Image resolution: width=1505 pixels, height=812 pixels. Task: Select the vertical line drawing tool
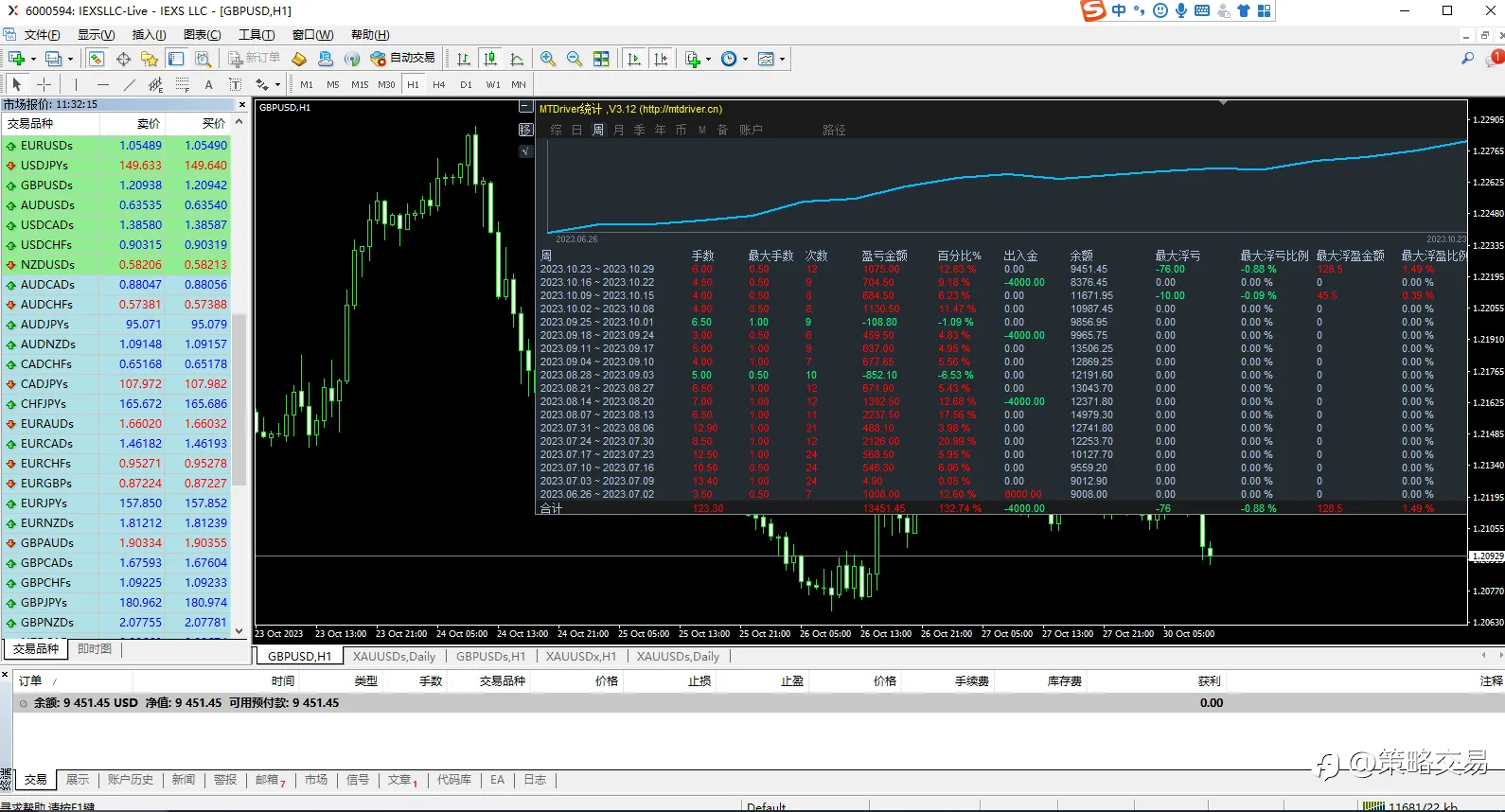[76, 84]
